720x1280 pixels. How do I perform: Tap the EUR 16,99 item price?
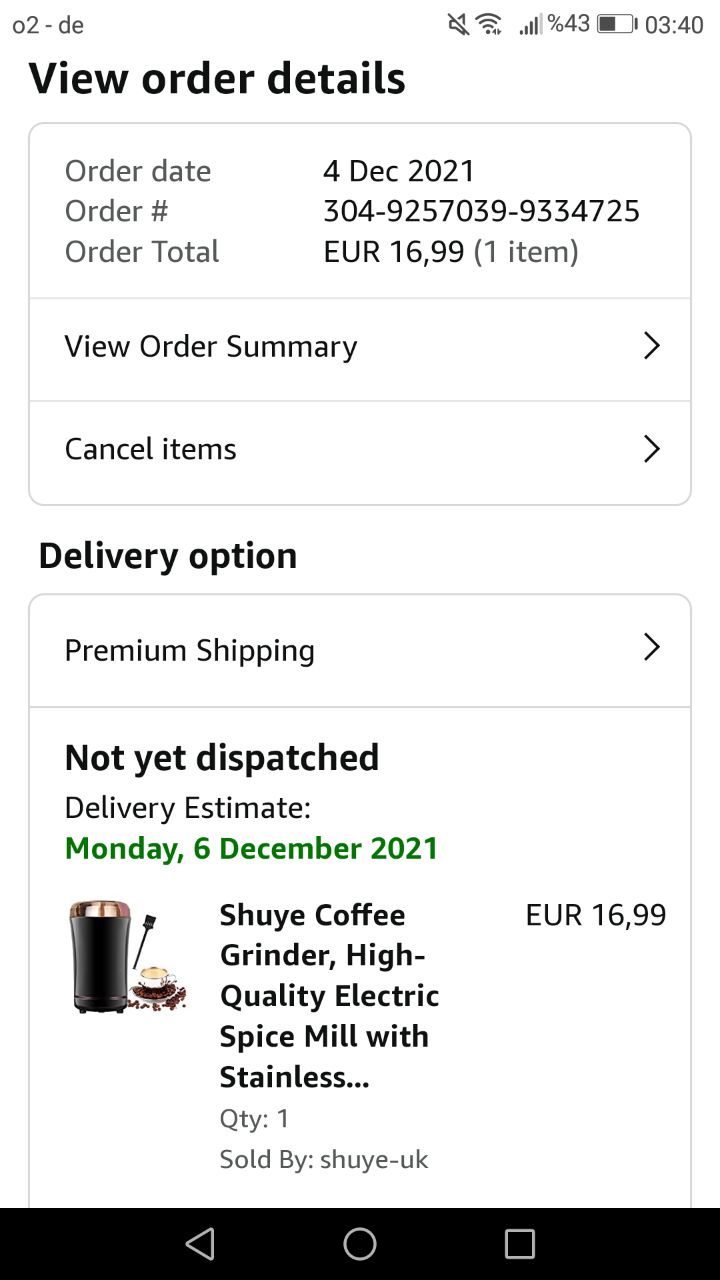596,915
